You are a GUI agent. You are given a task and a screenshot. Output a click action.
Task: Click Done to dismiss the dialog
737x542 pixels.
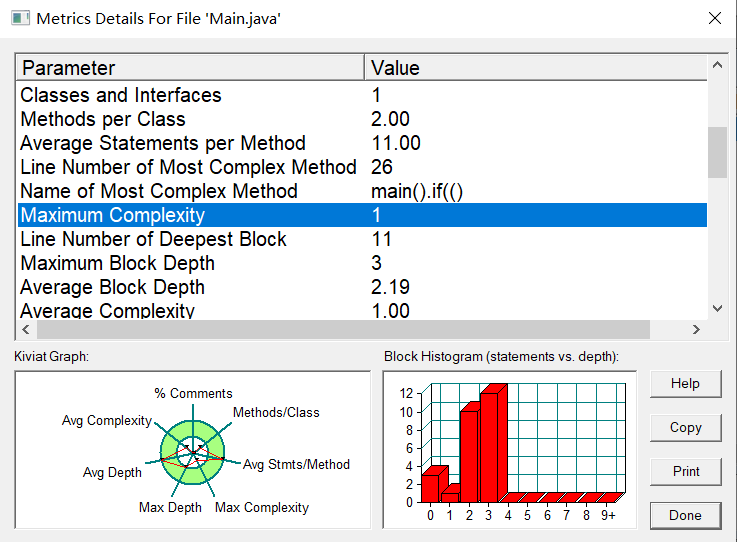pyautogui.click(x=685, y=515)
